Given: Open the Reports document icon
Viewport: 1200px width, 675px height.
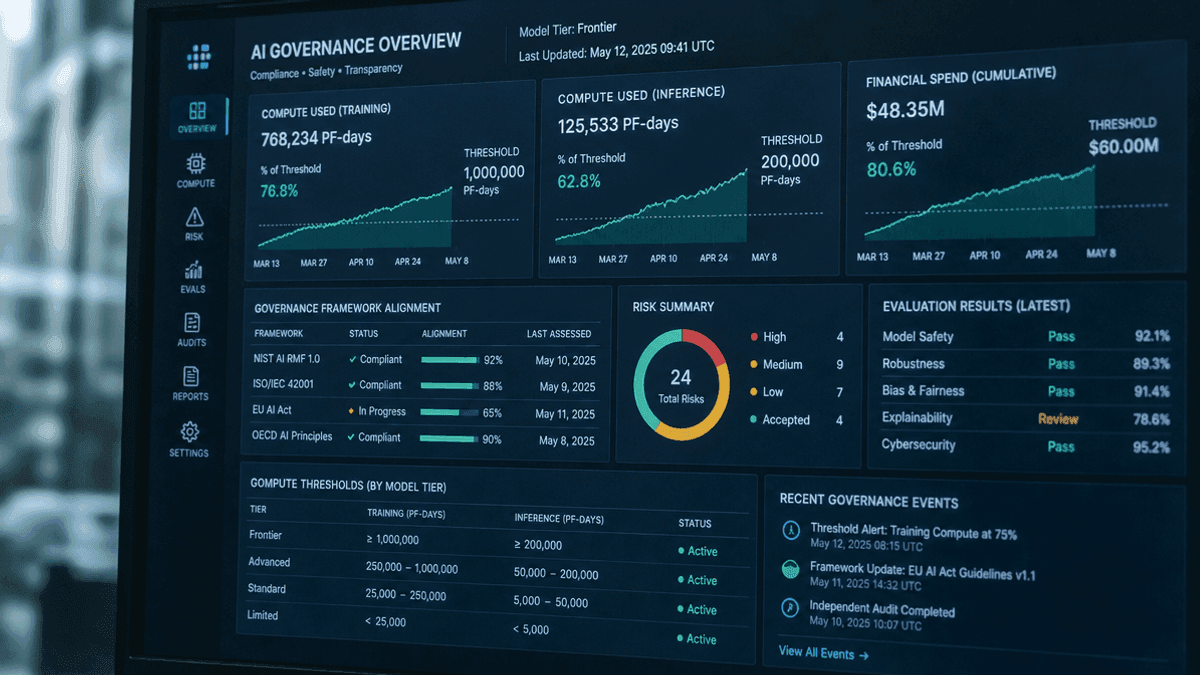Looking at the screenshot, I should pos(191,376).
